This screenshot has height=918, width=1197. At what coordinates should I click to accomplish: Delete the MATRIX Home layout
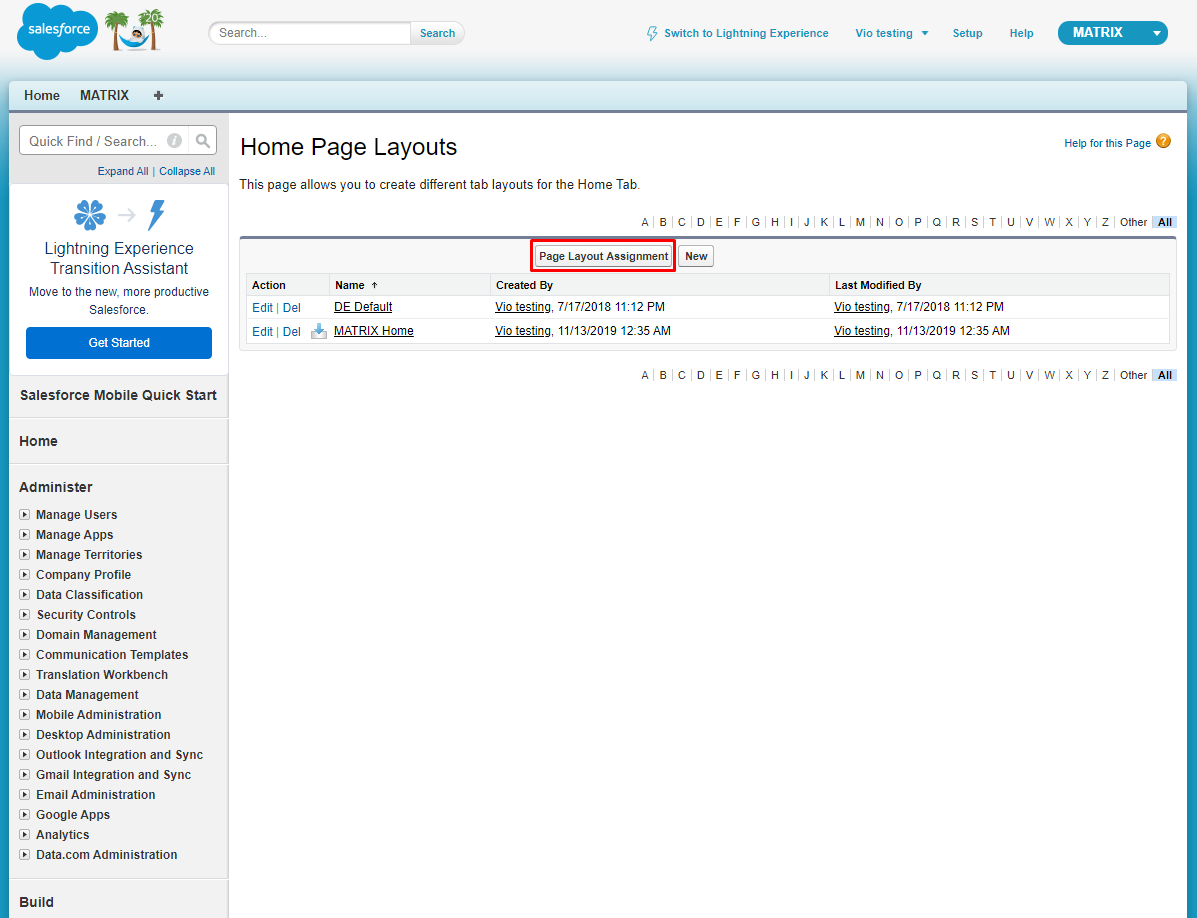tap(292, 332)
